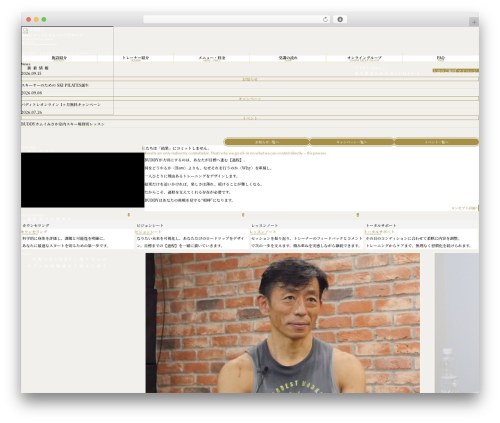The image size is (500, 423).
Task: Click the カウンセリング card heading
Action: point(36,226)
